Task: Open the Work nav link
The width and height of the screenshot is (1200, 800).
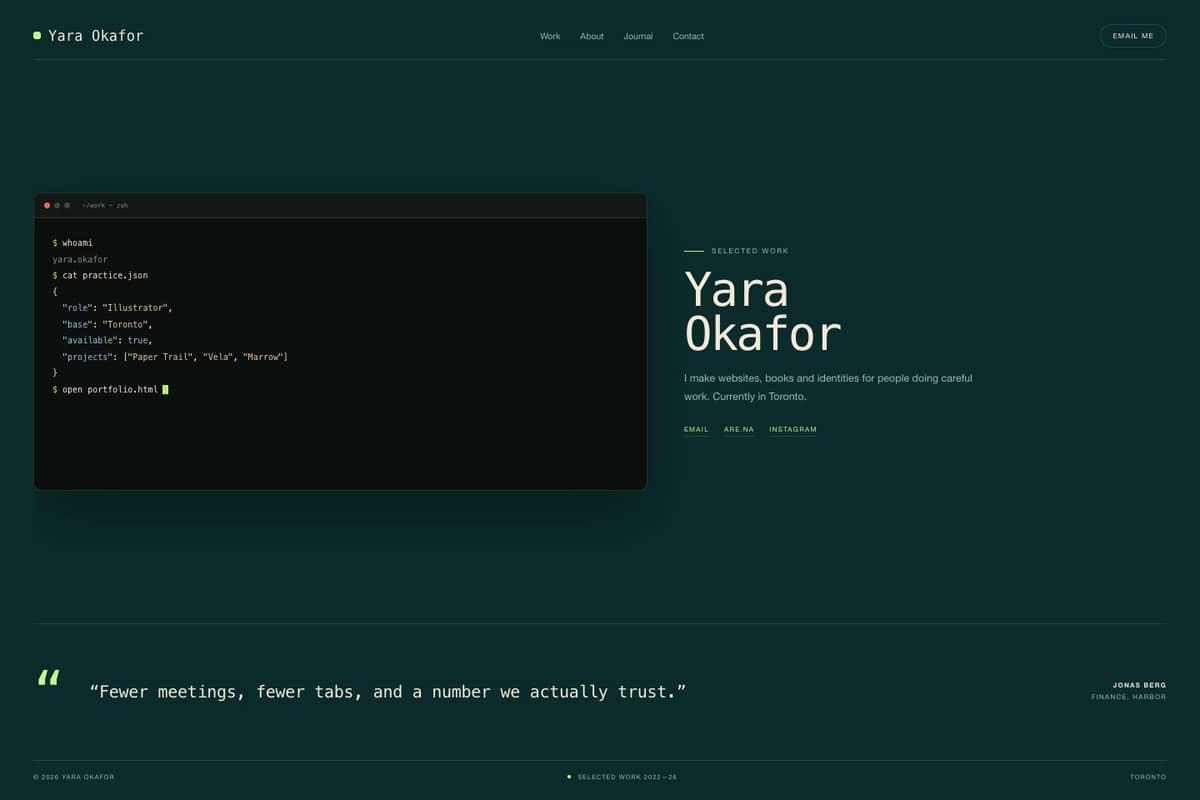Action: tap(550, 36)
